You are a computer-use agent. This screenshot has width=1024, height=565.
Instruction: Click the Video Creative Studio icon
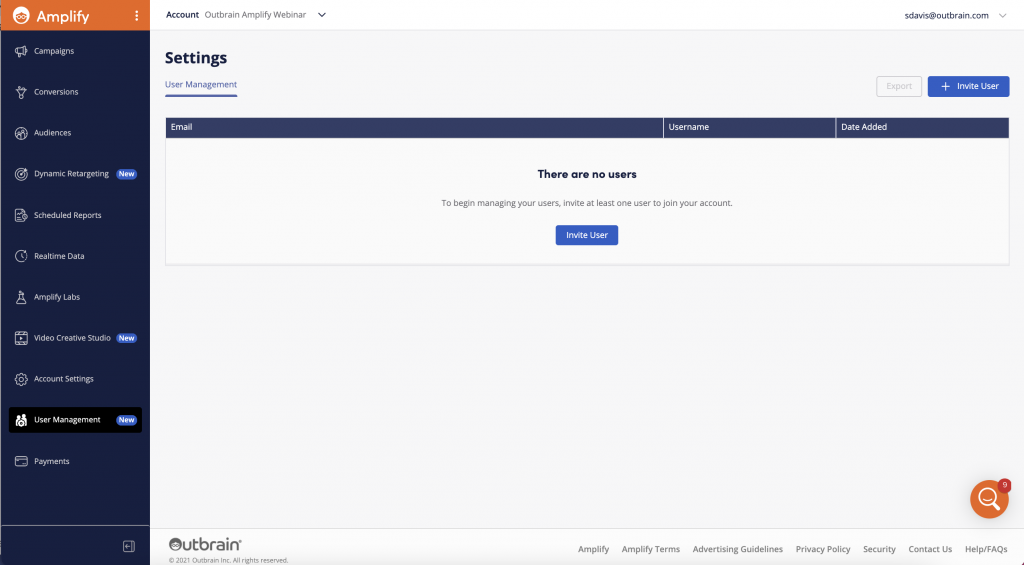point(21,338)
